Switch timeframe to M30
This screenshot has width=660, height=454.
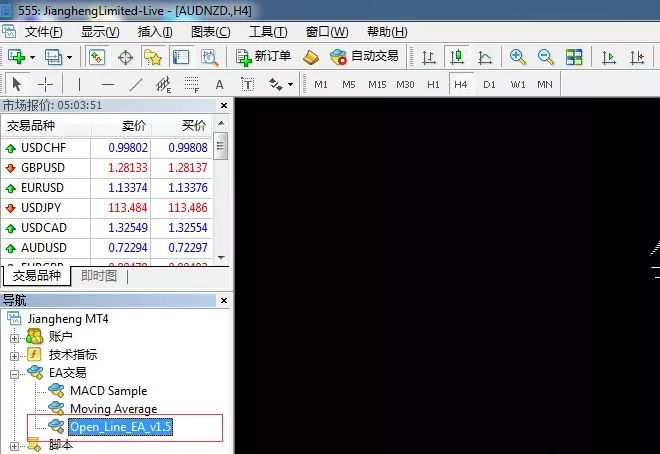point(405,85)
